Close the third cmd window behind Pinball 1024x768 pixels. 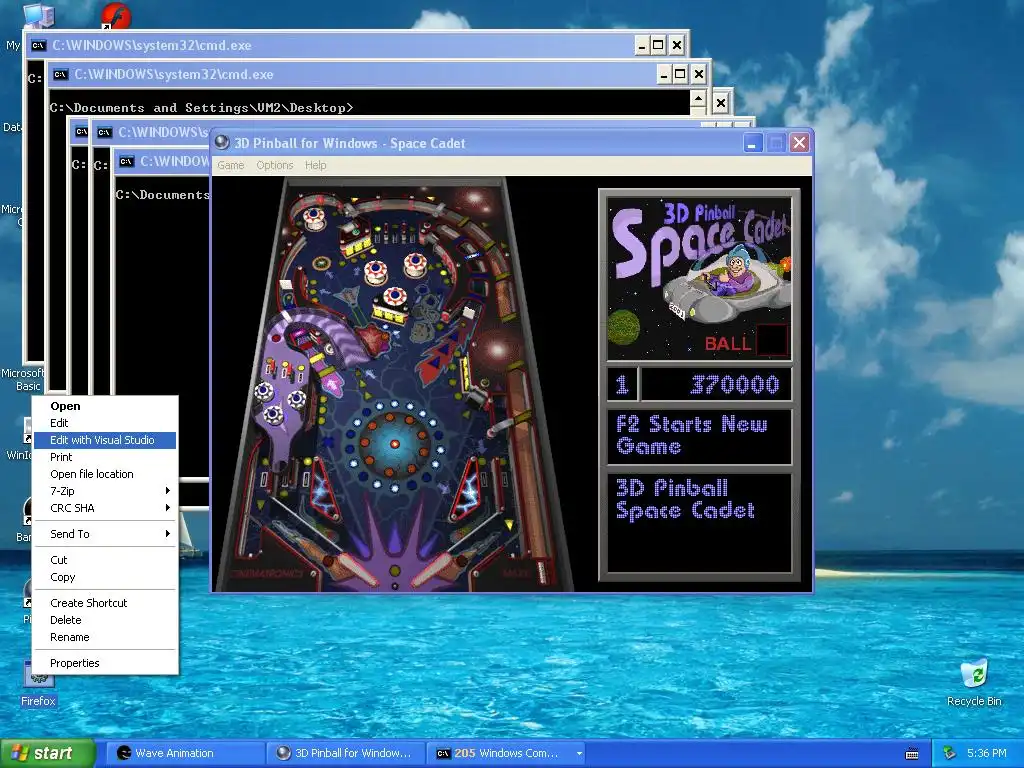(x=721, y=103)
